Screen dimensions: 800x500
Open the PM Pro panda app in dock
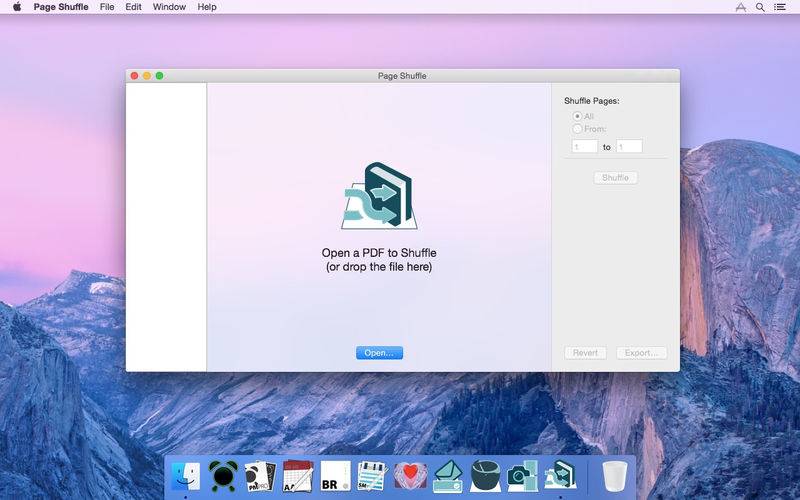point(260,476)
